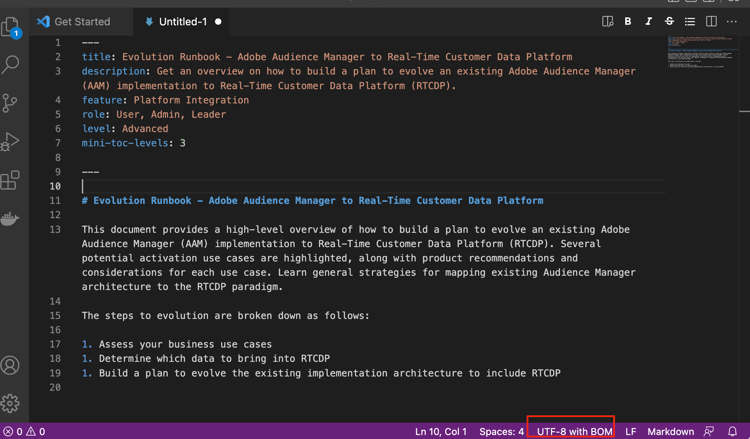Toggle bold formatting in editor toolbar
This screenshot has height=439, width=750.
coord(628,22)
